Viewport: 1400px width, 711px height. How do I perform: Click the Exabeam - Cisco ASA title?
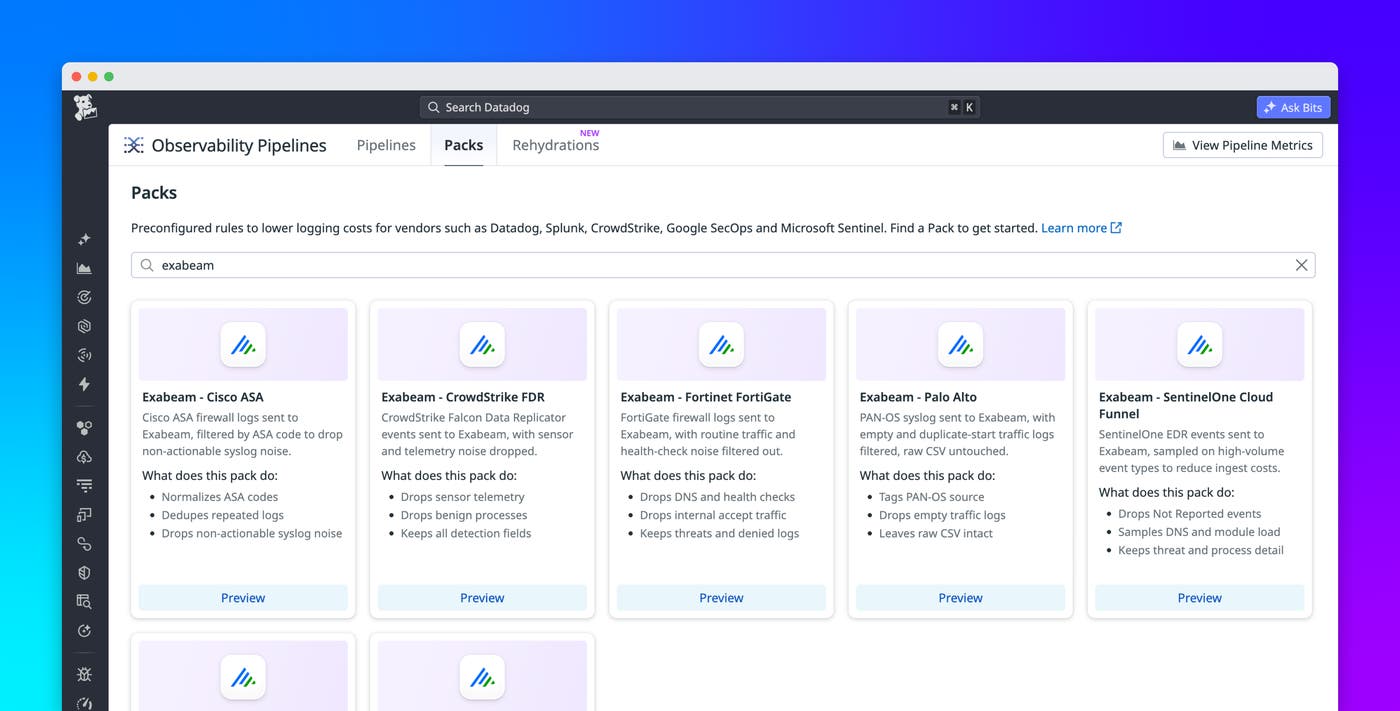click(x=203, y=397)
